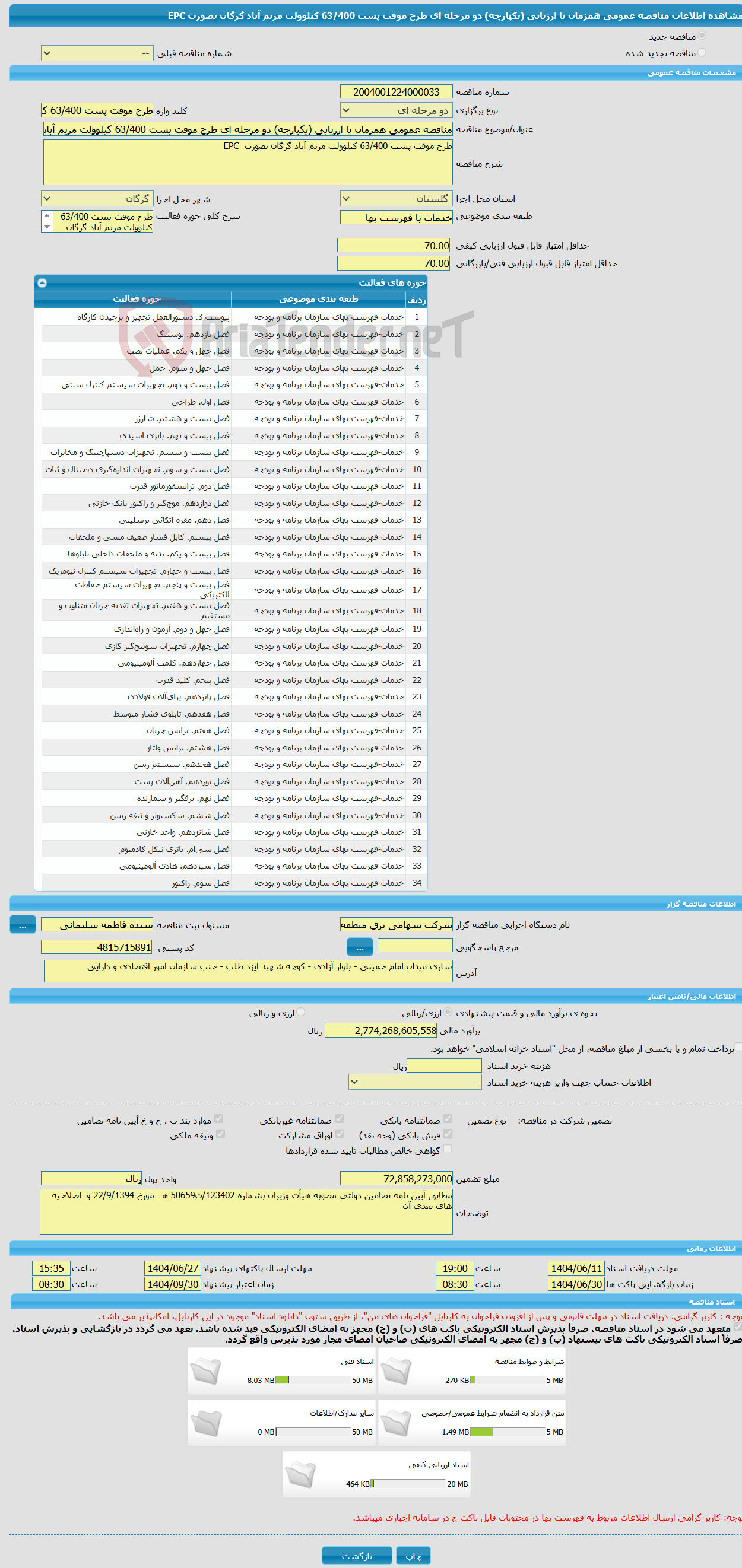Image resolution: width=742 pixels, height=1568 pixels.
Task: Click the مبلغ تضمین field
Action: click(x=396, y=1179)
